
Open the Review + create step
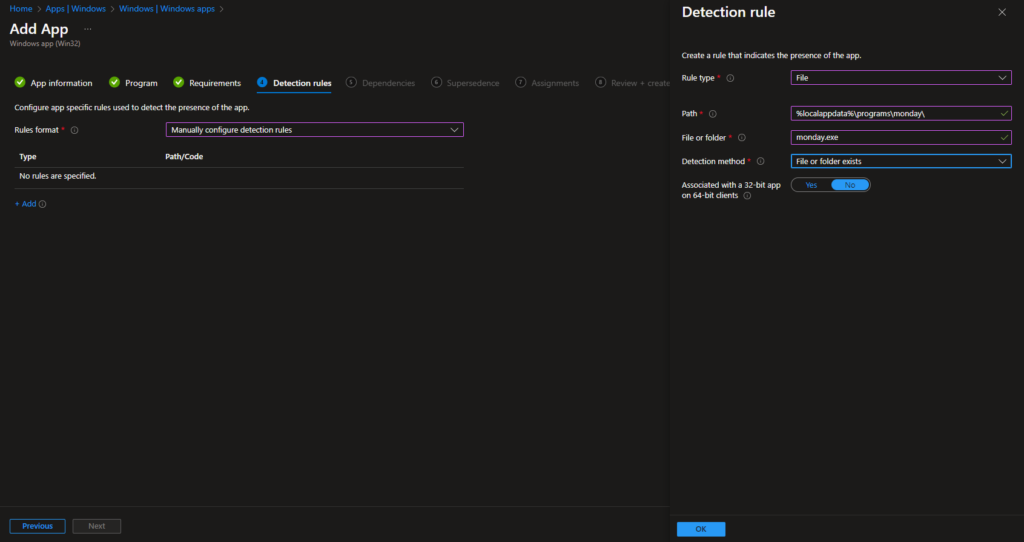640,83
